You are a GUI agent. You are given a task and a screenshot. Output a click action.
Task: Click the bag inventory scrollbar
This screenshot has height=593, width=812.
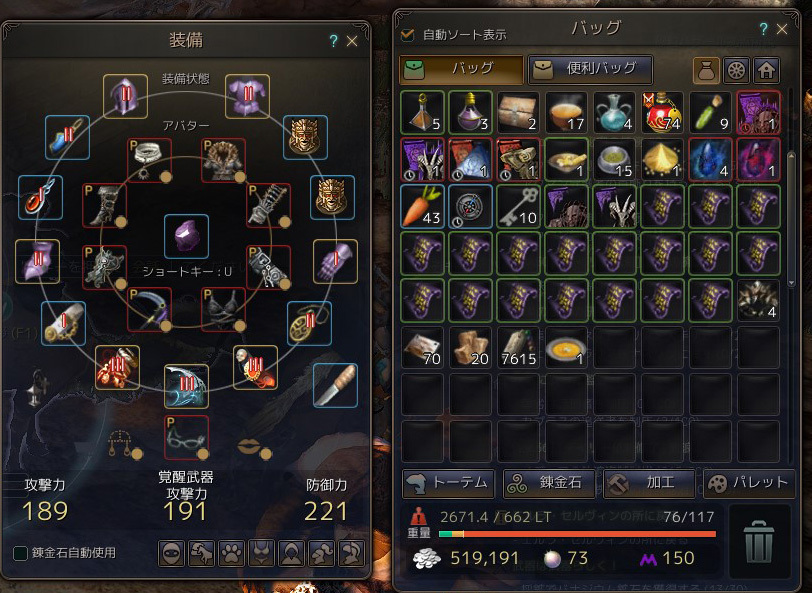[791, 219]
